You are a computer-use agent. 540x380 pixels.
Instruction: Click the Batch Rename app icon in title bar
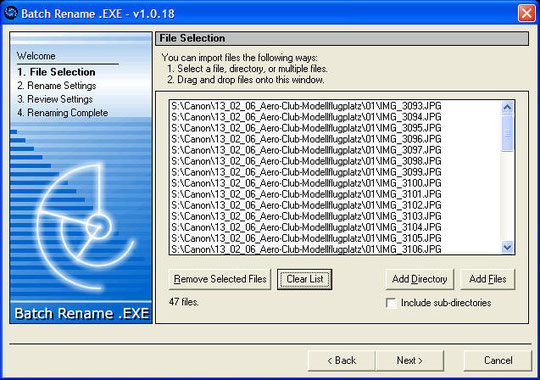tap(11, 13)
